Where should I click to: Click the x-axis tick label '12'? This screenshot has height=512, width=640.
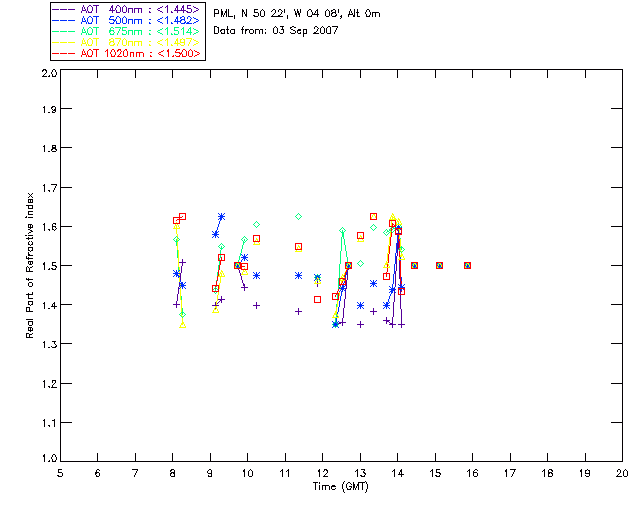point(322,473)
